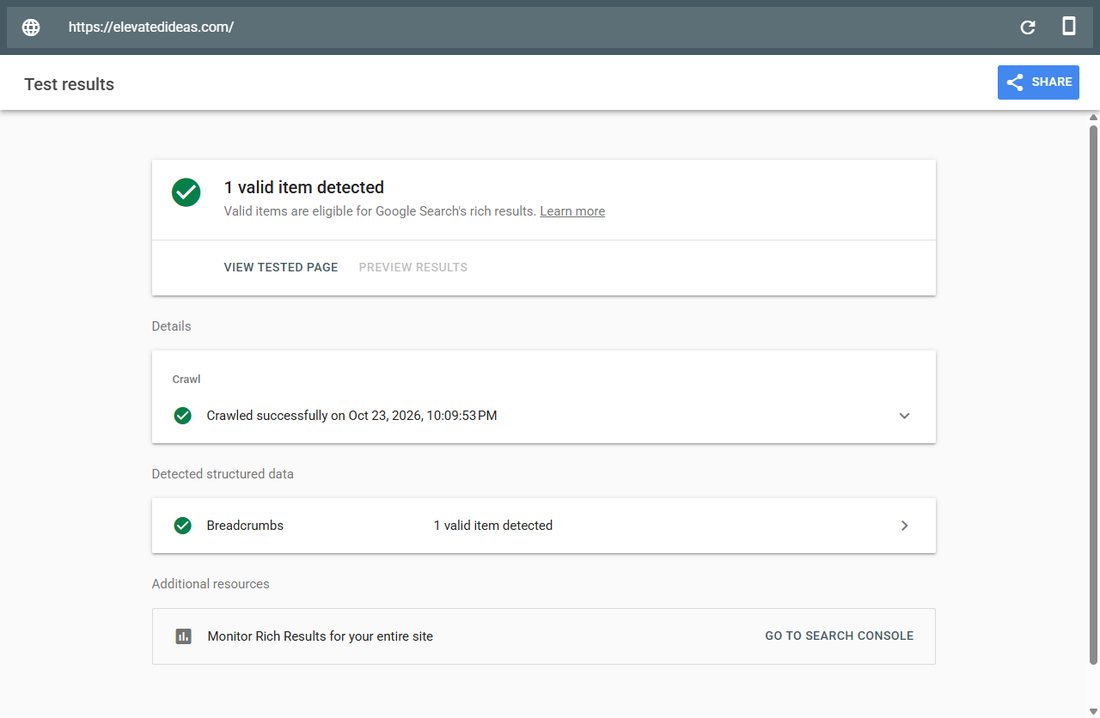
Task: Click the globe icon beside the URL
Action: [31, 27]
